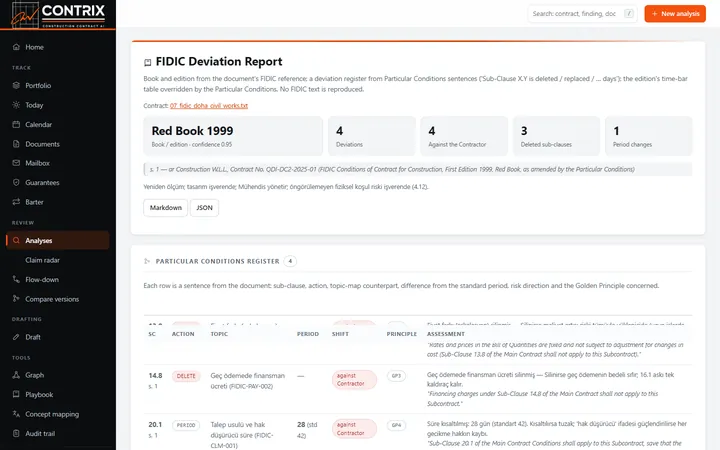Go to Today view
720x450 pixels.
point(58,105)
